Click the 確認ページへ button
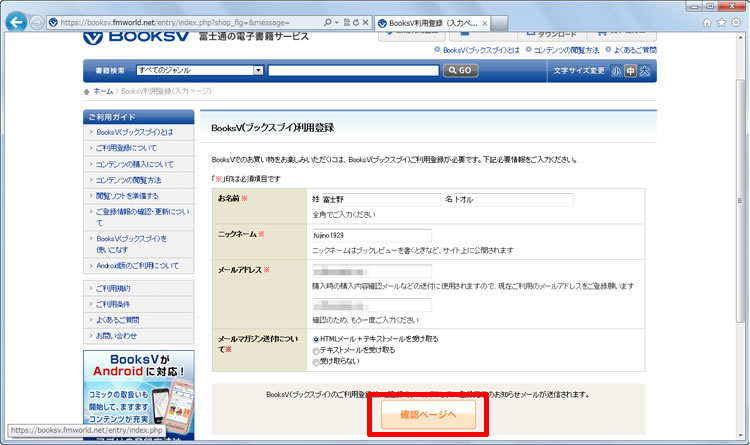This screenshot has height=445, width=750. [428, 414]
